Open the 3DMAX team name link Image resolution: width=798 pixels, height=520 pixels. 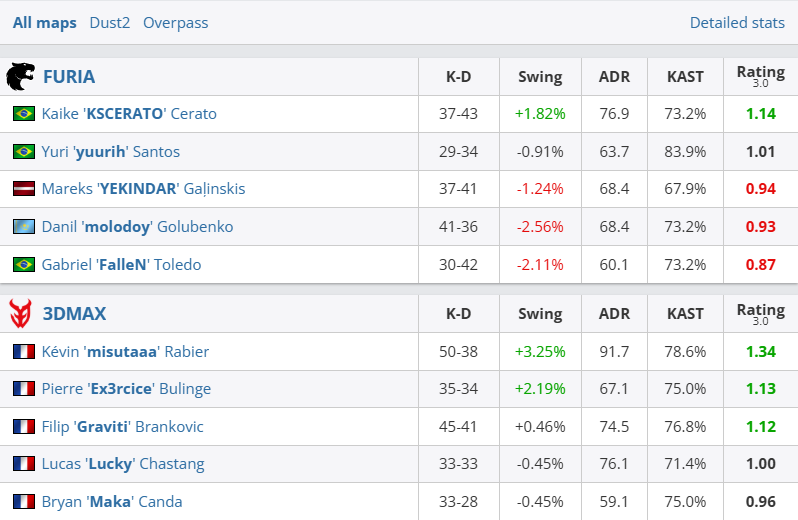[74, 314]
